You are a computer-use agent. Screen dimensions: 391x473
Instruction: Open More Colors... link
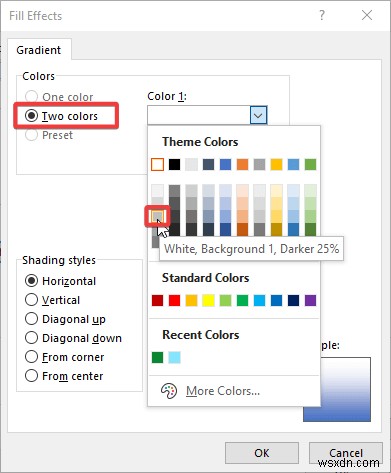click(223, 391)
